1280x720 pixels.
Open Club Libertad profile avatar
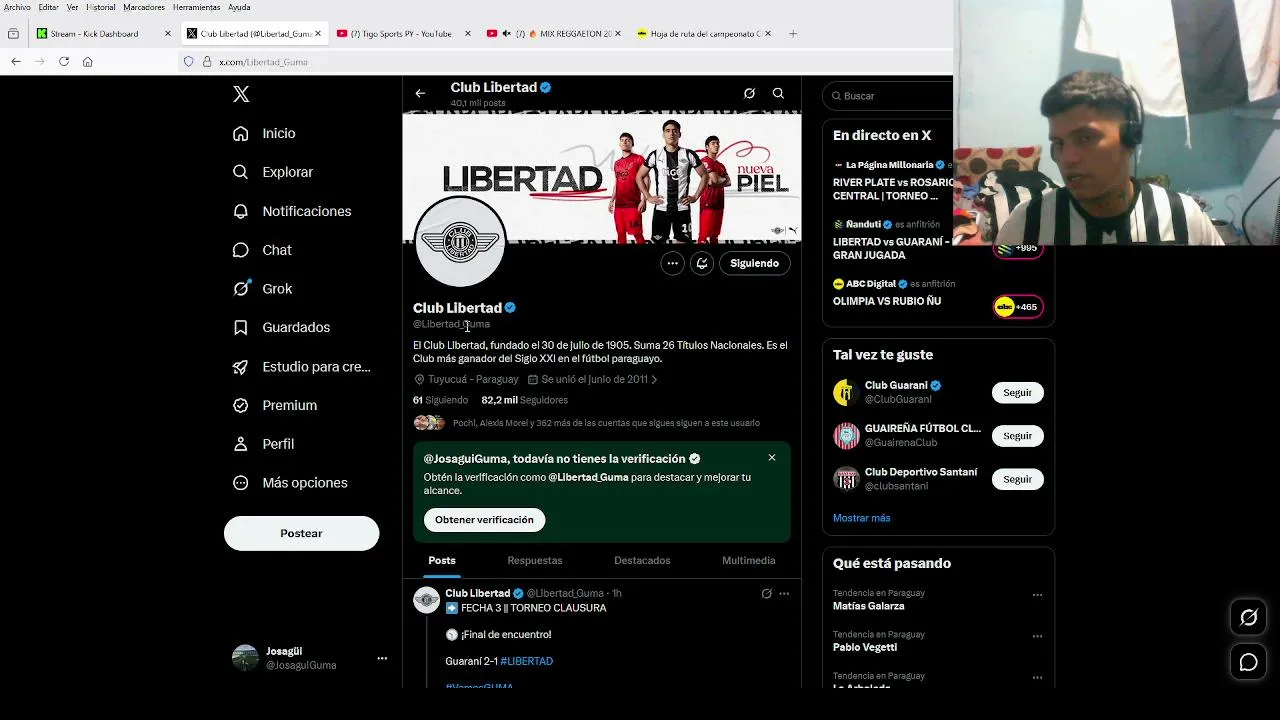(460, 242)
